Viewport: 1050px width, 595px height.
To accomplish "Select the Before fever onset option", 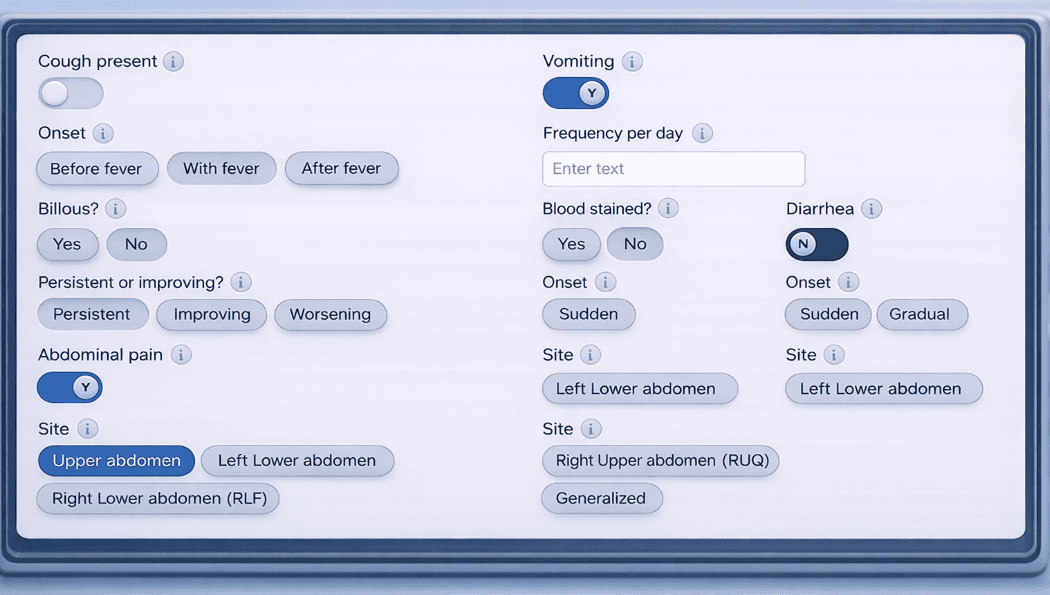I will pyautogui.click(x=97, y=169).
